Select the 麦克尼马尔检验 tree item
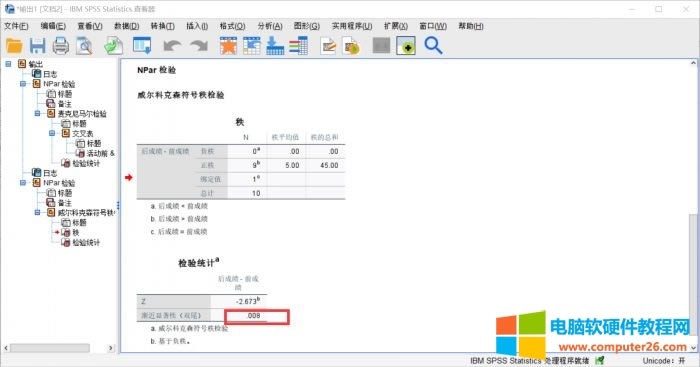The height and width of the screenshot is (367, 700). coord(82,114)
